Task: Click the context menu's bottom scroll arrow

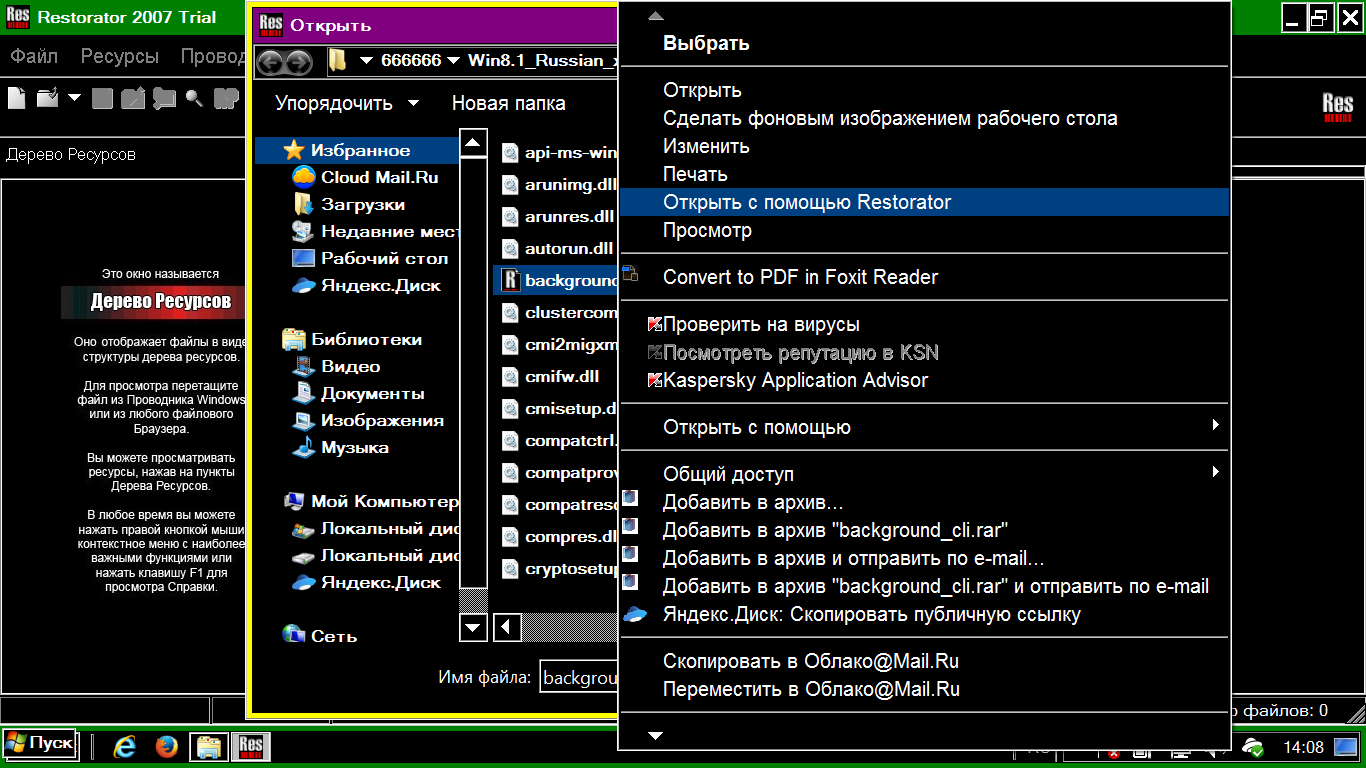Action: click(x=656, y=736)
